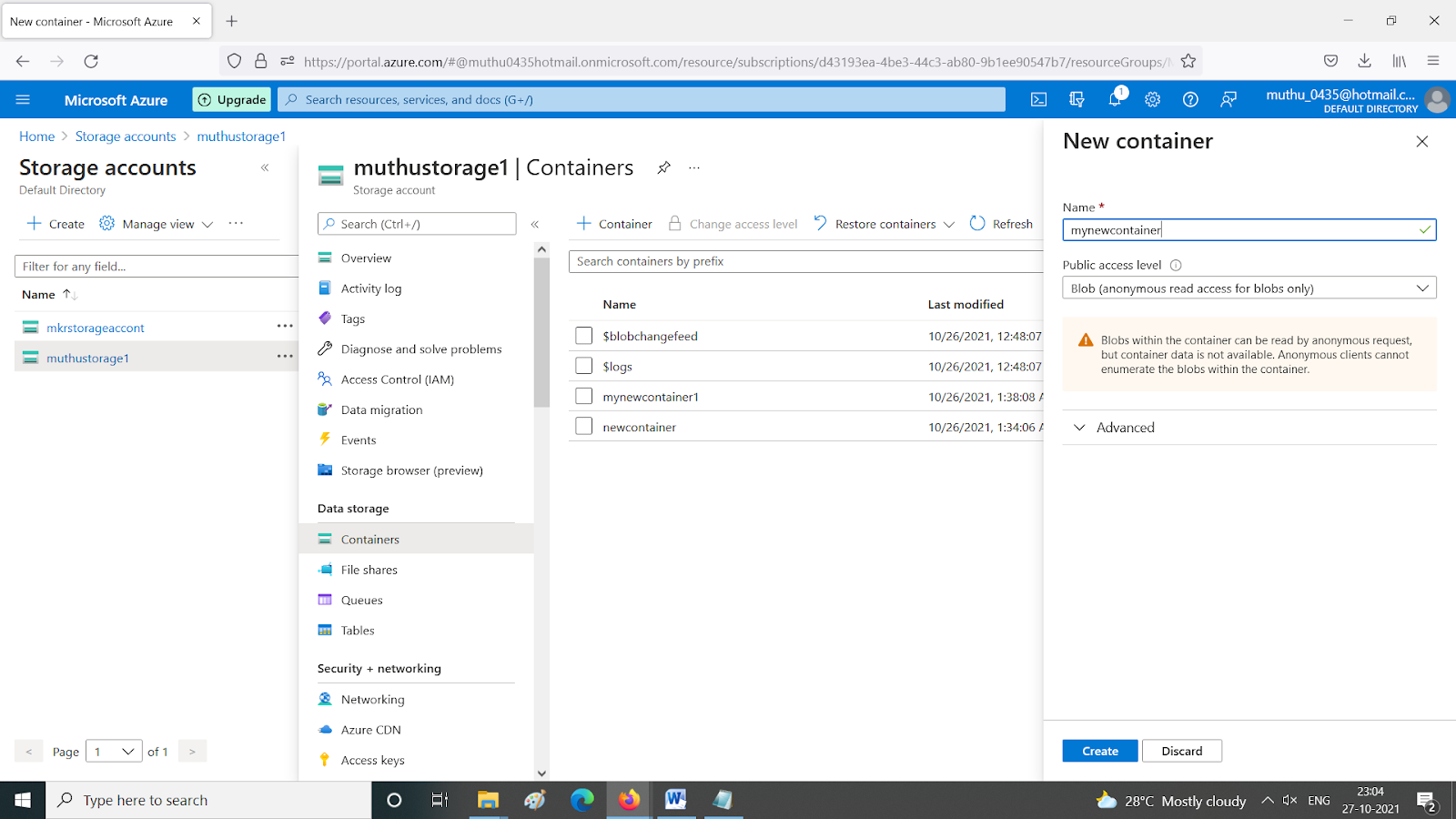Pin muthustorage1 Containers blade
Screen dimensions: 1456x819
pyautogui.click(x=664, y=167)
